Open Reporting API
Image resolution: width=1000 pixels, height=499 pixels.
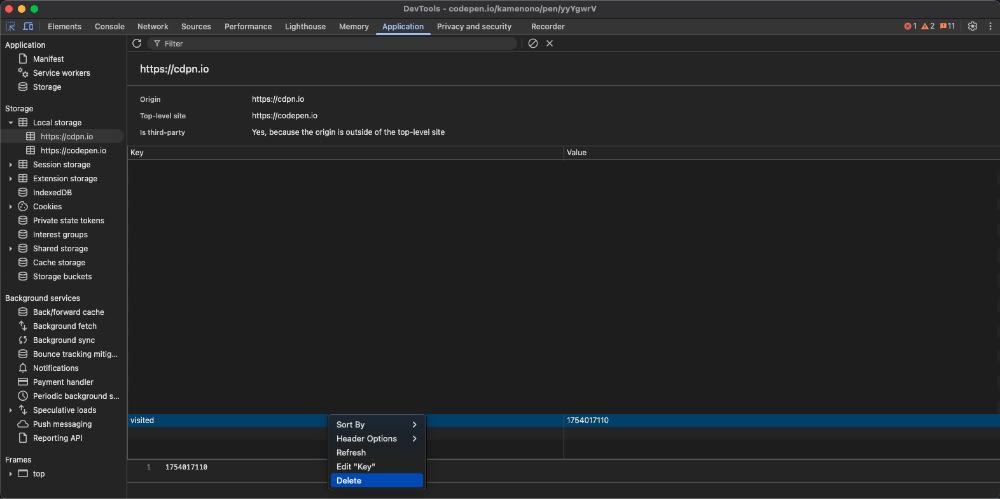point(57,439)
